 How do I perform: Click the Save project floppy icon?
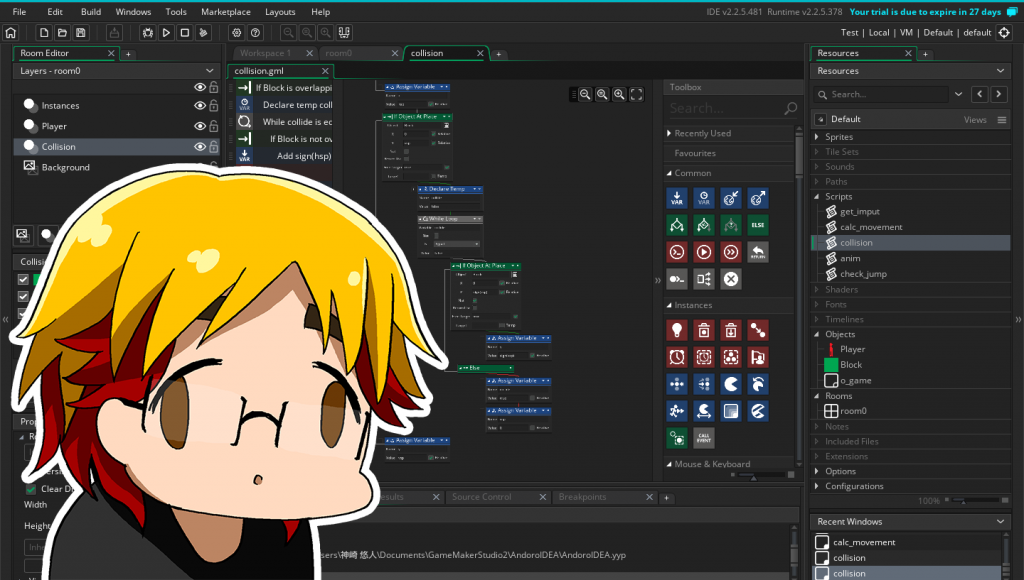tap(81, 33)
